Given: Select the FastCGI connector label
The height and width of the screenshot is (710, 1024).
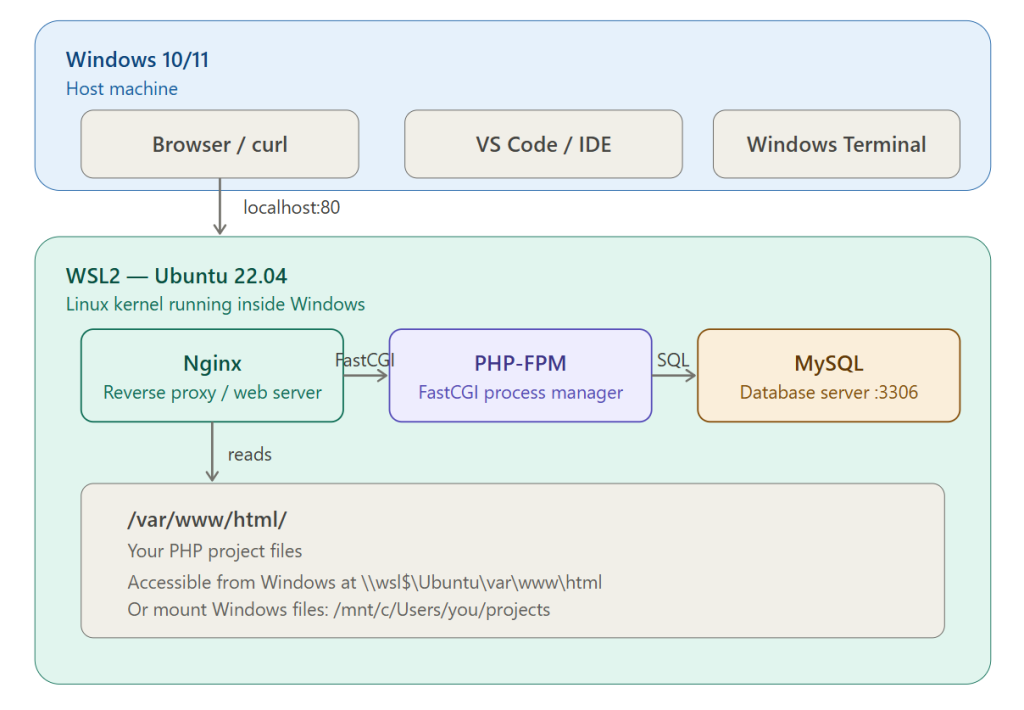Looking at the screenshot, I should tap(364, 360).
